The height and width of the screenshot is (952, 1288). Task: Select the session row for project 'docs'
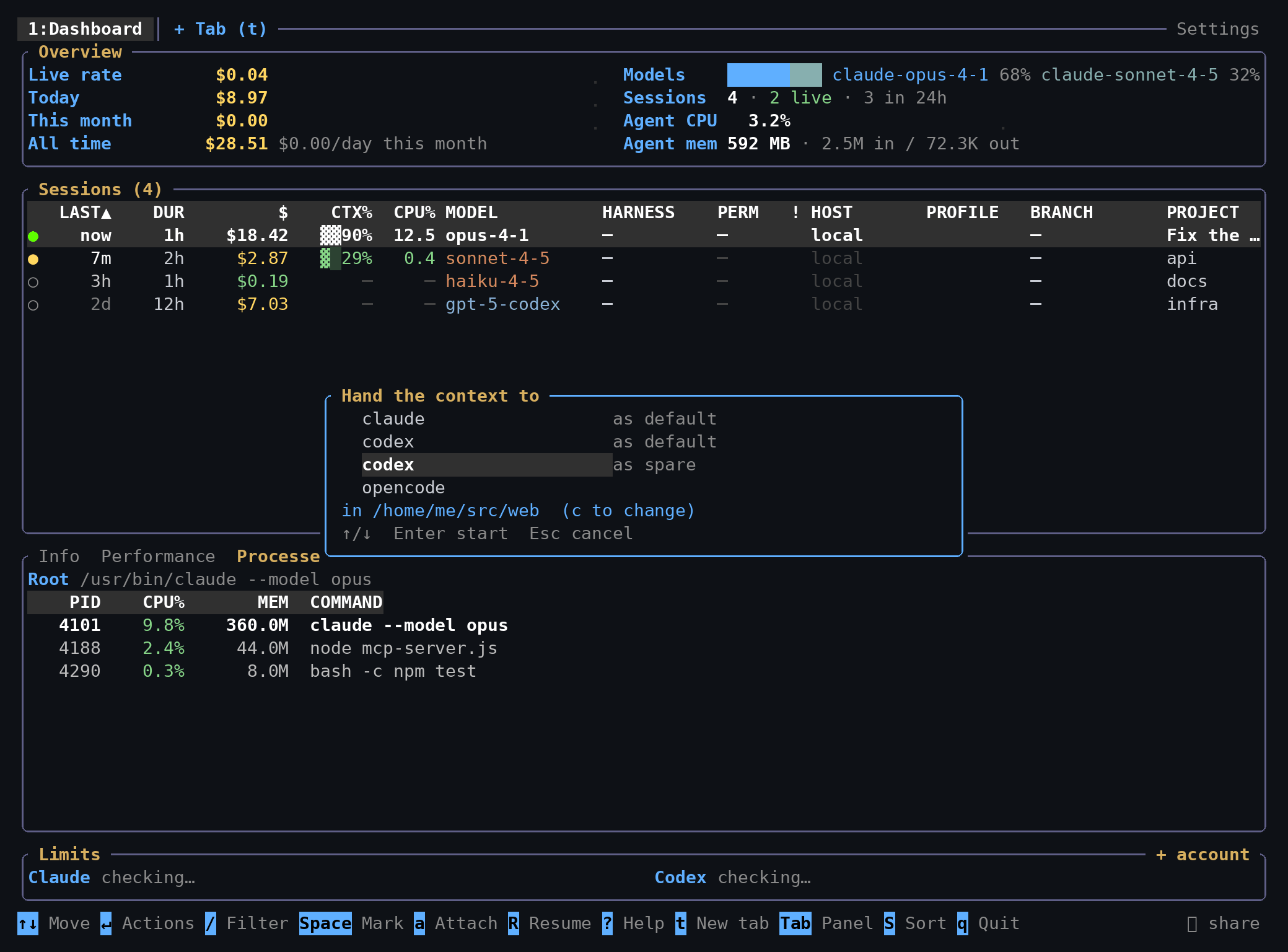tap(644, 281)
